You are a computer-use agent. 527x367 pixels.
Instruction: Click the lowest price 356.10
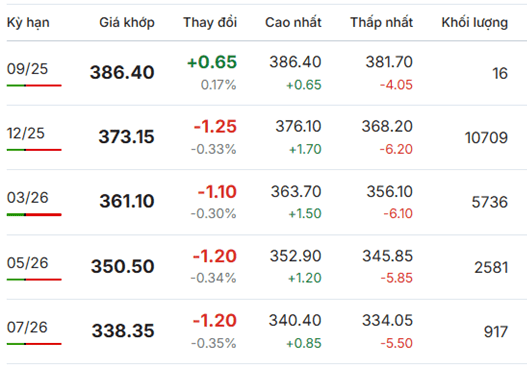pos(390,192)
